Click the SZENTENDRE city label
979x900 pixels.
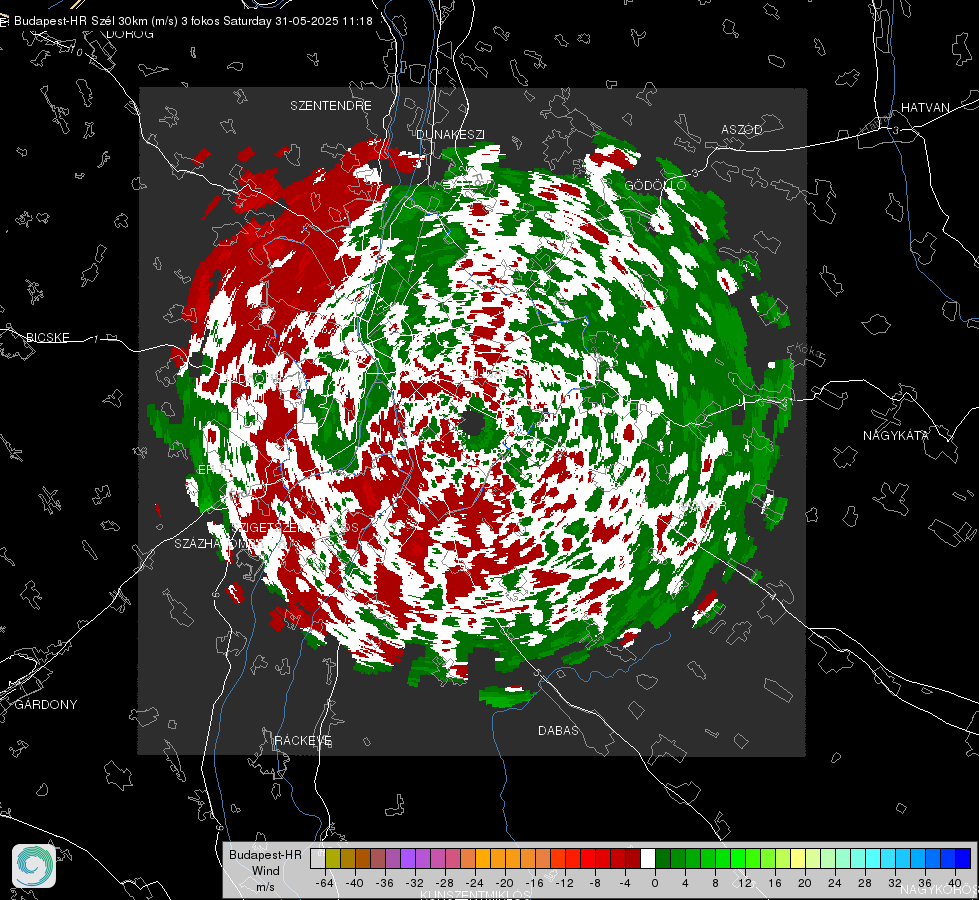[x=331, y=106]
